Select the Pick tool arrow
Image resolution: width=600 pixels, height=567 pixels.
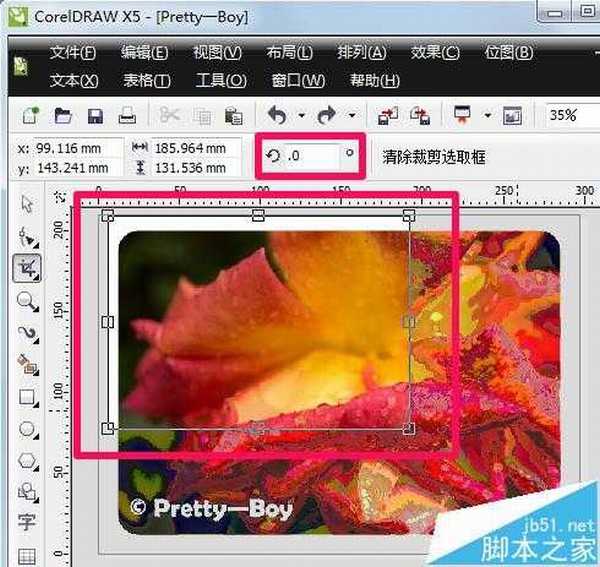coord(27,204)
